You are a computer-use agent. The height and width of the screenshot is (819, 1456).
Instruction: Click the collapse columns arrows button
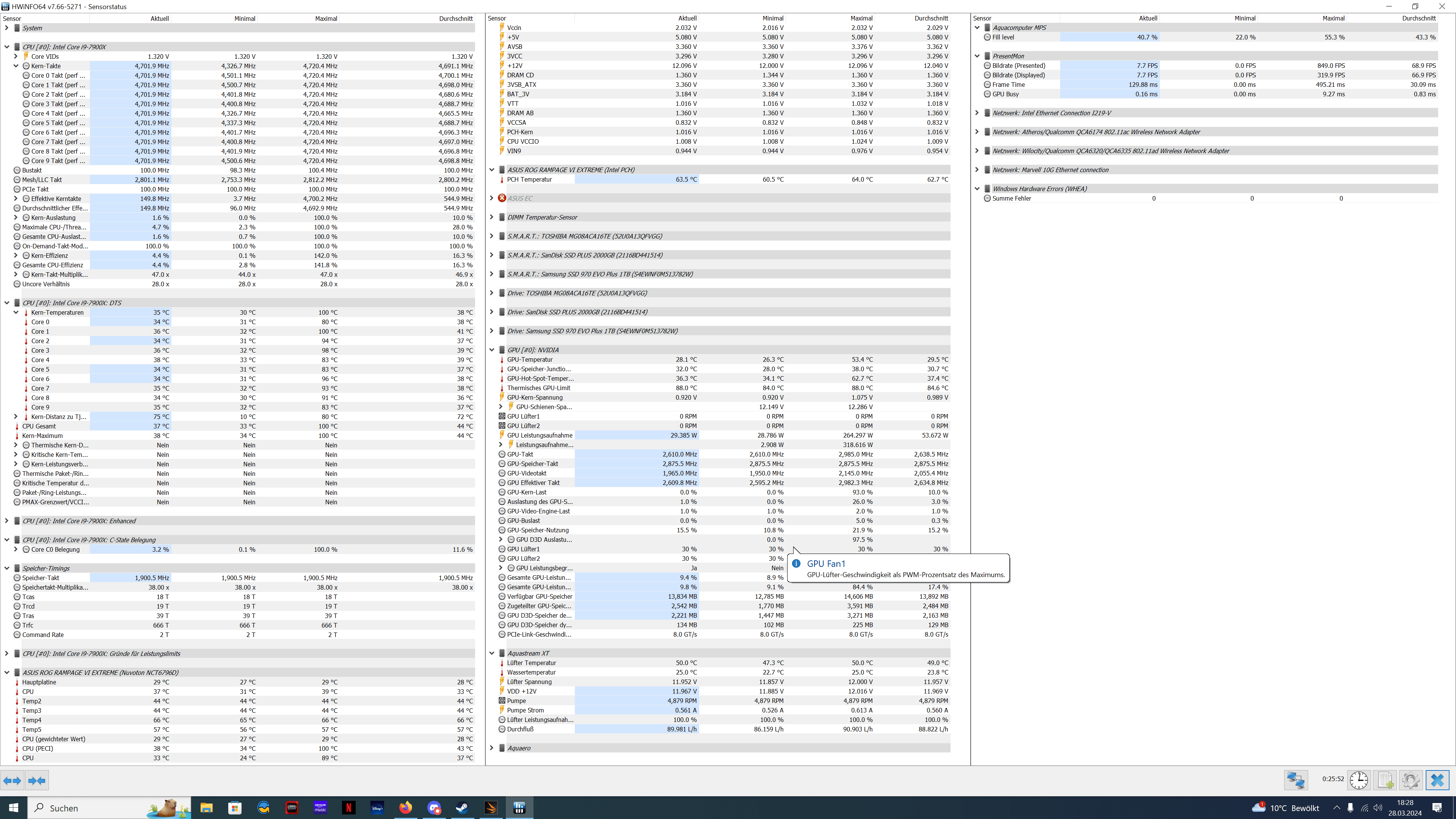pyautogui.click(x=37, y=781)
